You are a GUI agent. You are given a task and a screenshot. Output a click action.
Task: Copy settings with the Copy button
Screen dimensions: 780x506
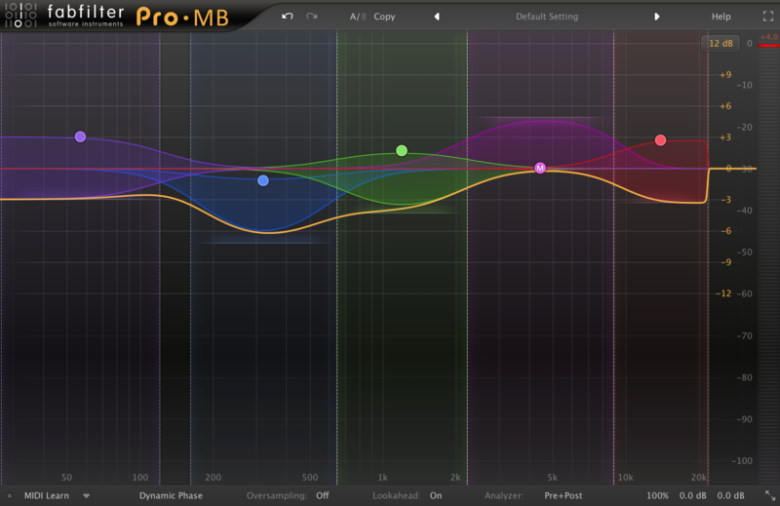(384, 16)
